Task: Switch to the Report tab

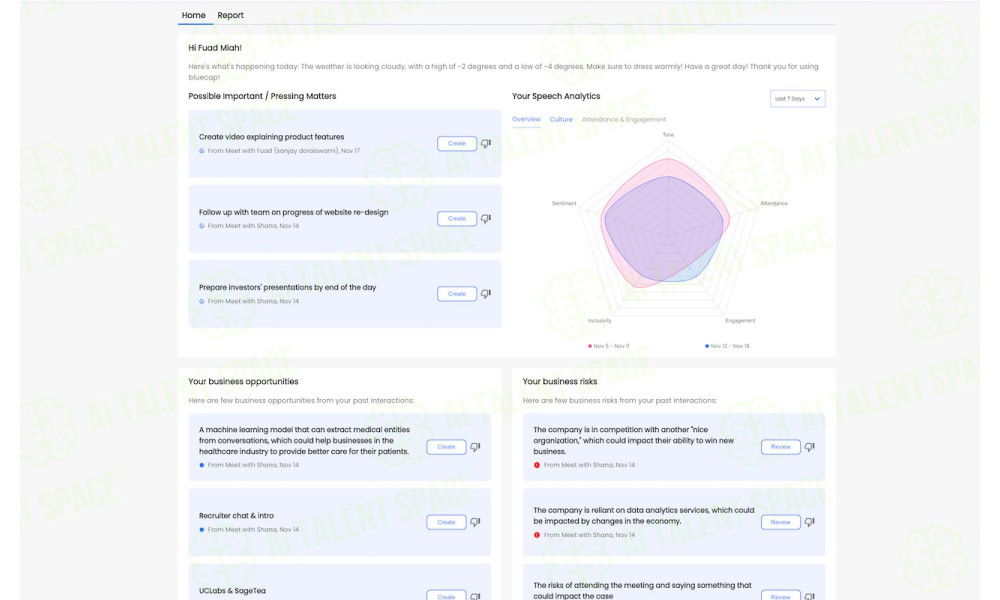Action: coord(230,15)
